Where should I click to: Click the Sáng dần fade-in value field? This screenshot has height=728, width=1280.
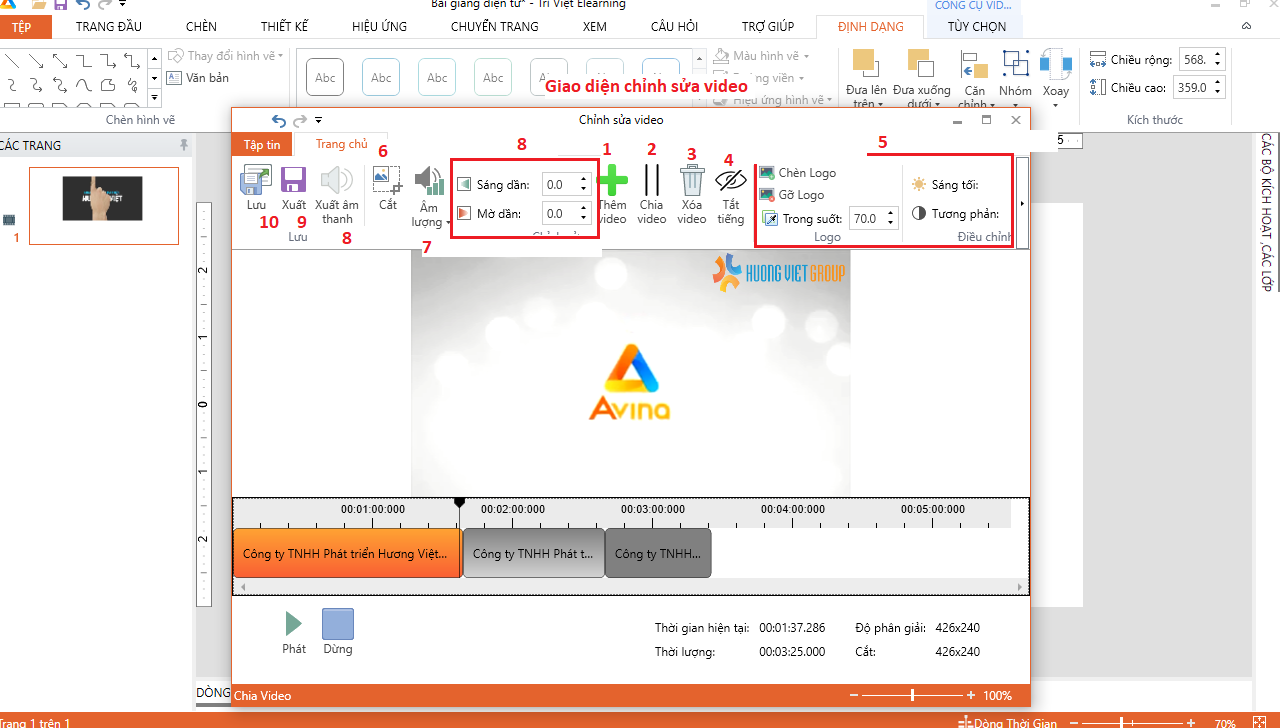coord(559,185)
